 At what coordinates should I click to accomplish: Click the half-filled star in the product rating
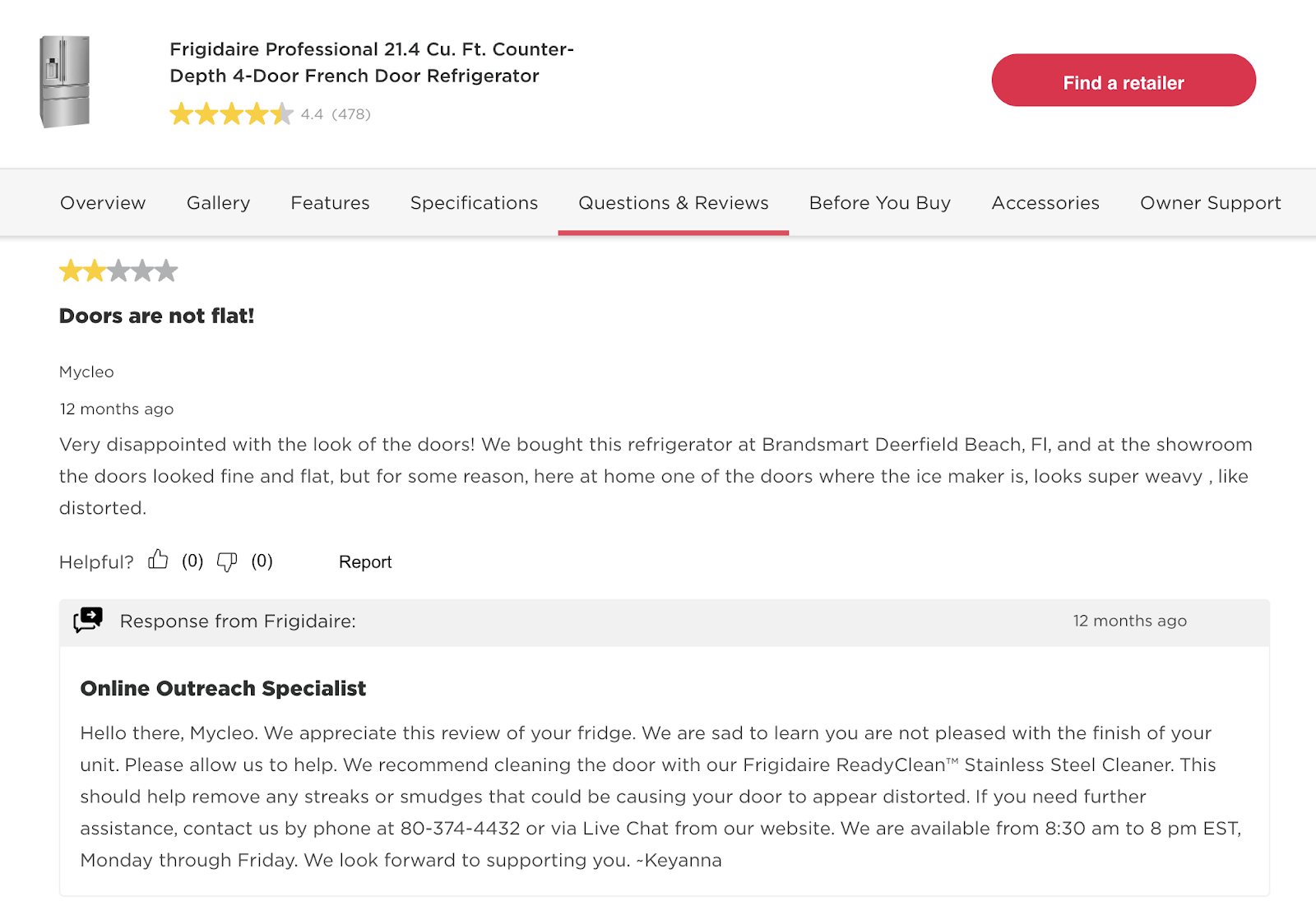pos(282,114)
